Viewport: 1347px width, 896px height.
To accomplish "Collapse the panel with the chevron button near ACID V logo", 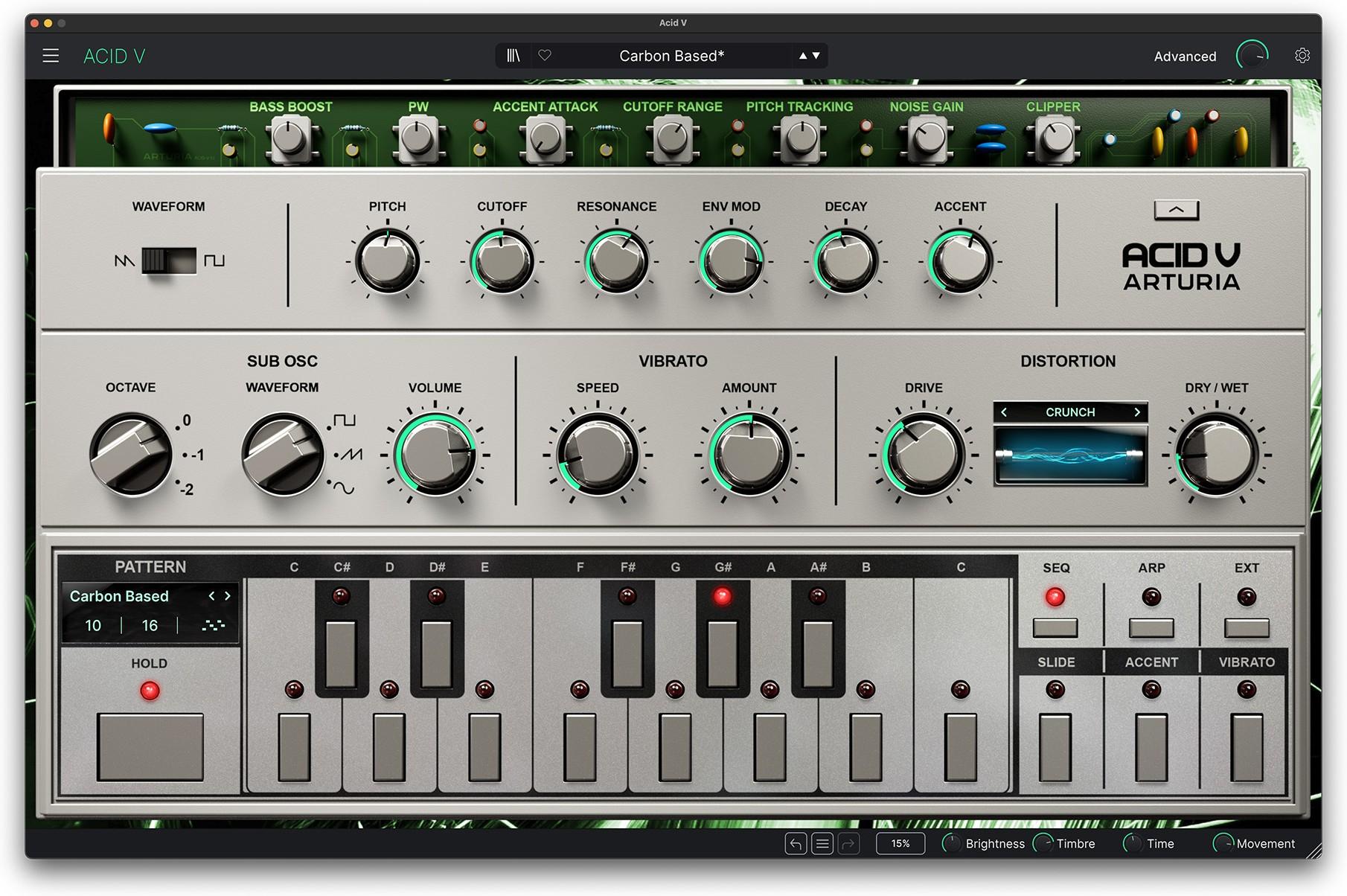I will (x=1176, y=209).
